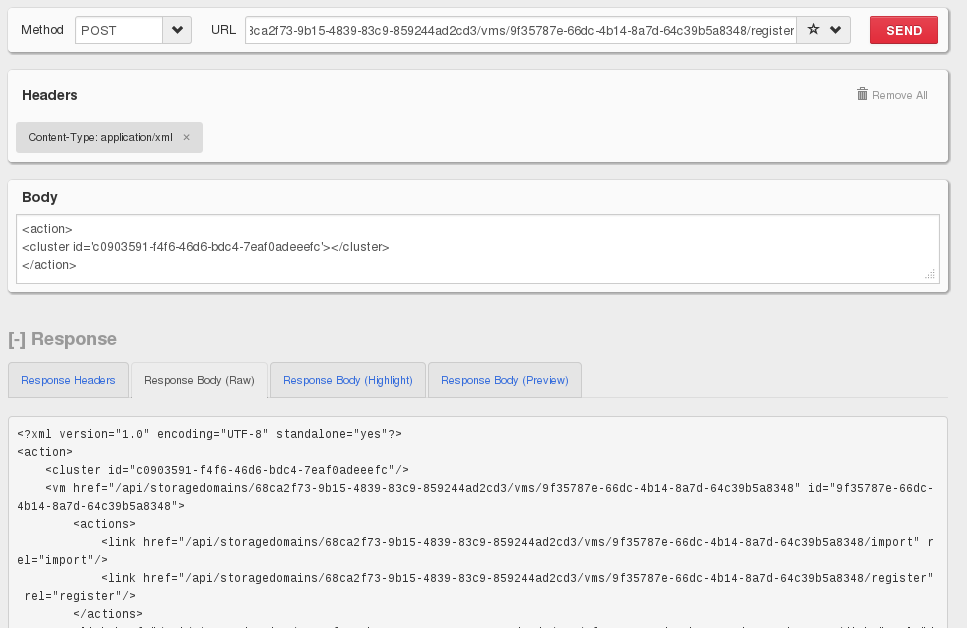Image resolution: width=967 pixels, height=628 pixels.
Task: Show the Response Body (Preview) tab
Action: (x=504, y=380)
